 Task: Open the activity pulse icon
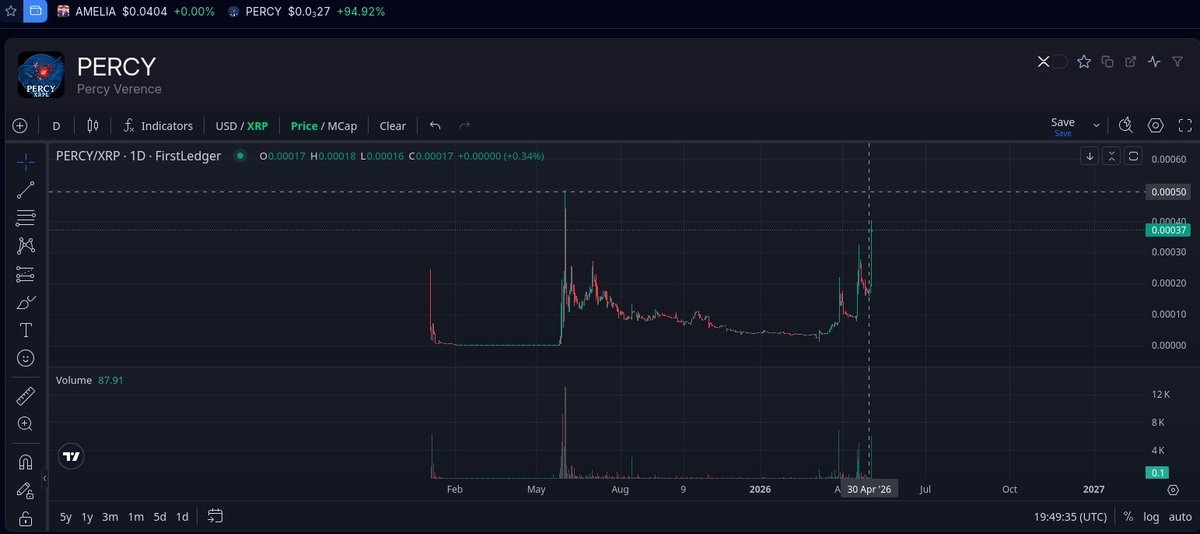(x=1155, y=62)
